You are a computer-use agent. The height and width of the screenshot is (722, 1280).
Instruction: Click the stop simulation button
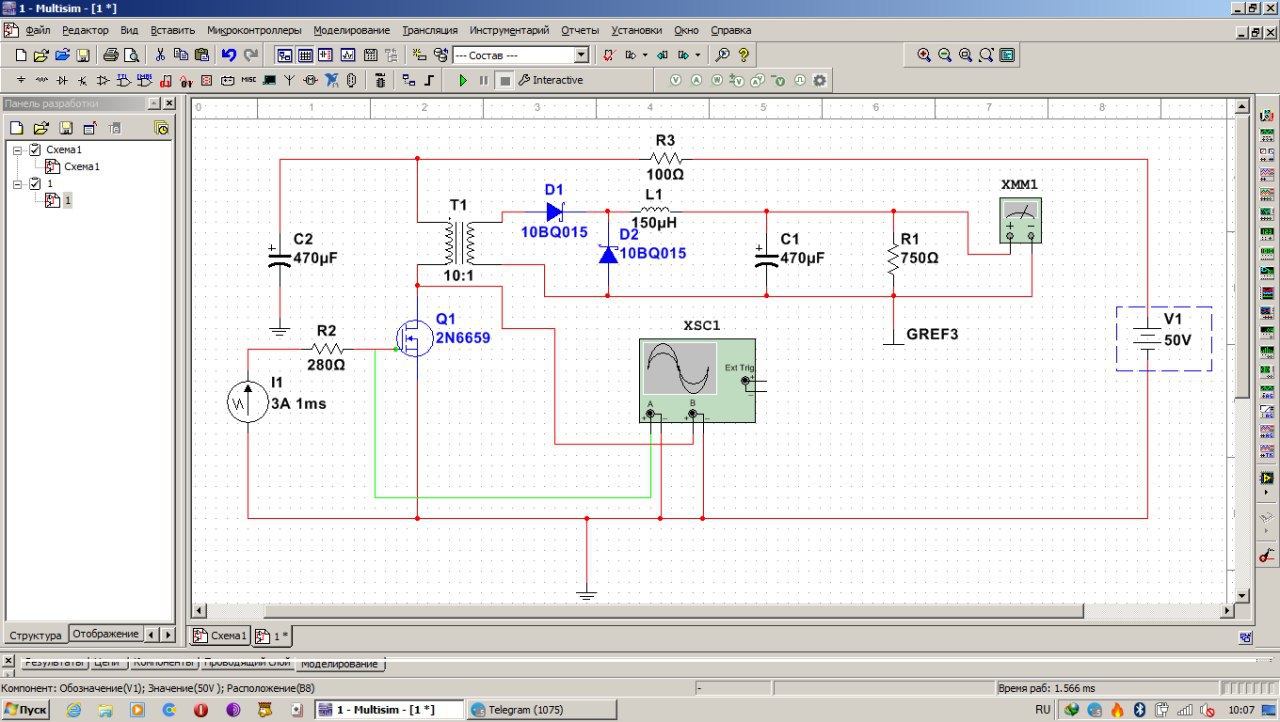pos(506,80)
